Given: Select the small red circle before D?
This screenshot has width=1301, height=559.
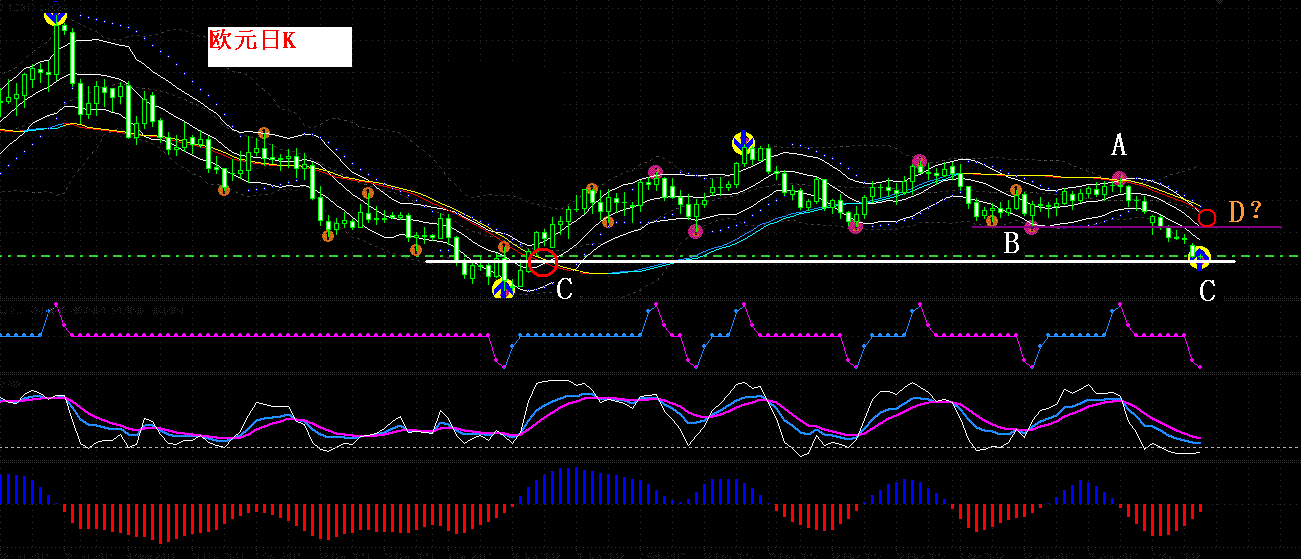Looking at the screenshot, I should click(1207, 217).
